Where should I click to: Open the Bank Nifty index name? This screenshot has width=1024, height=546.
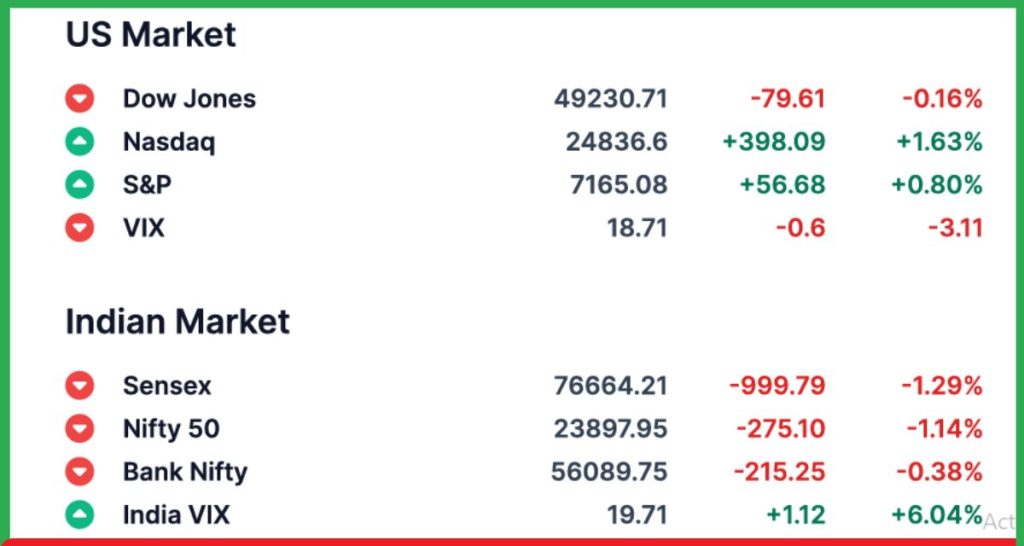[x=185, y=472]
